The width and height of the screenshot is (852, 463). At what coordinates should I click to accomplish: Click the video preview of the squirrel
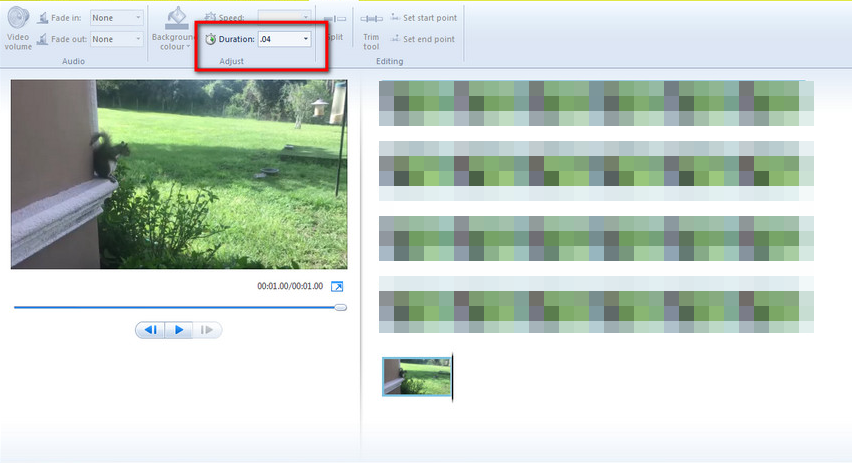[179, 174]
